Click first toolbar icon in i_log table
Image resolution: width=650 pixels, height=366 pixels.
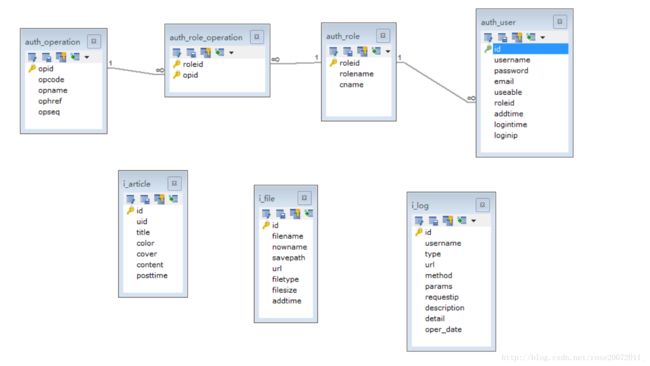tap(419, 221)
